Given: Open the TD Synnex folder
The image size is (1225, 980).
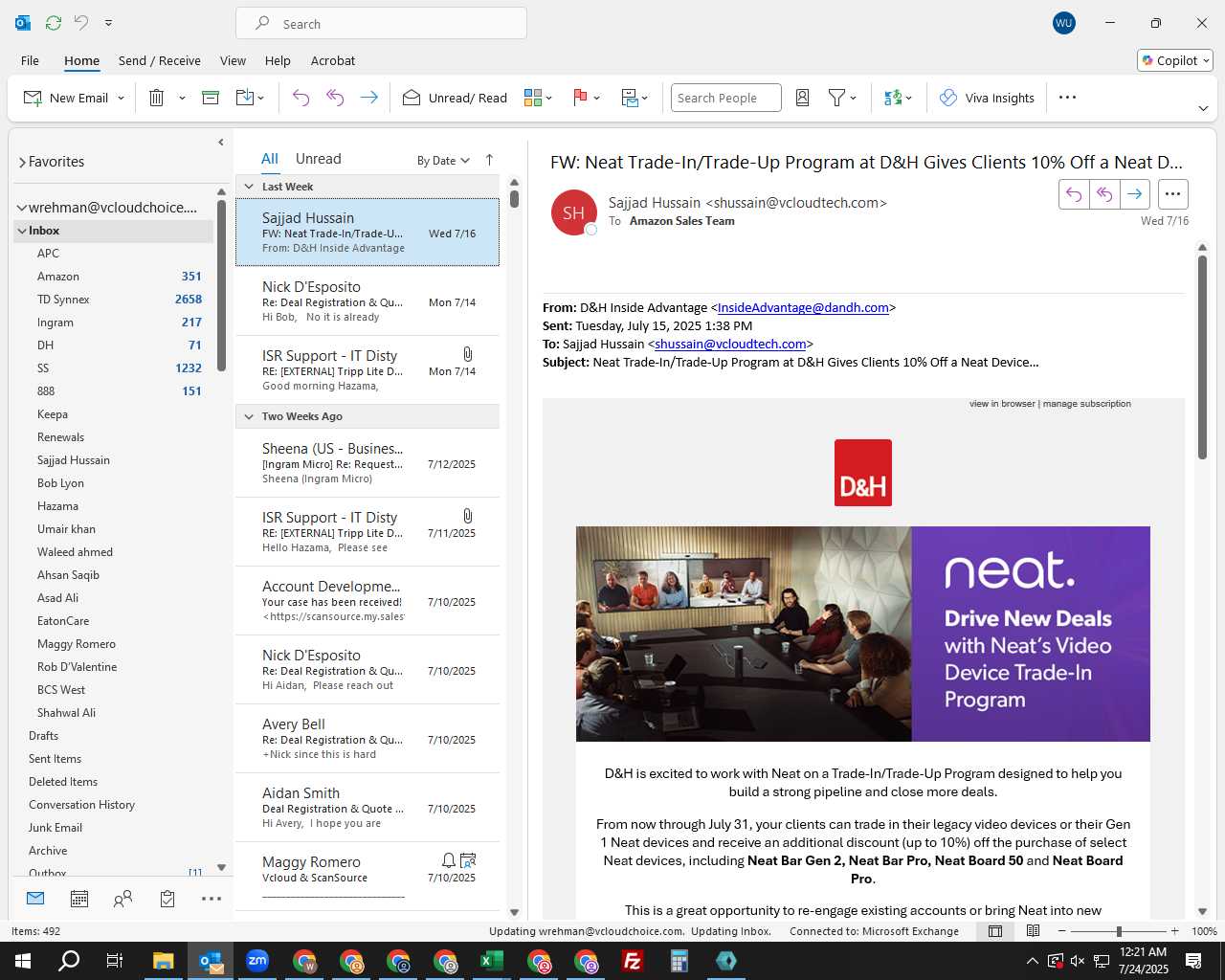Looking at the screenshot, I should tap(112, 300).
